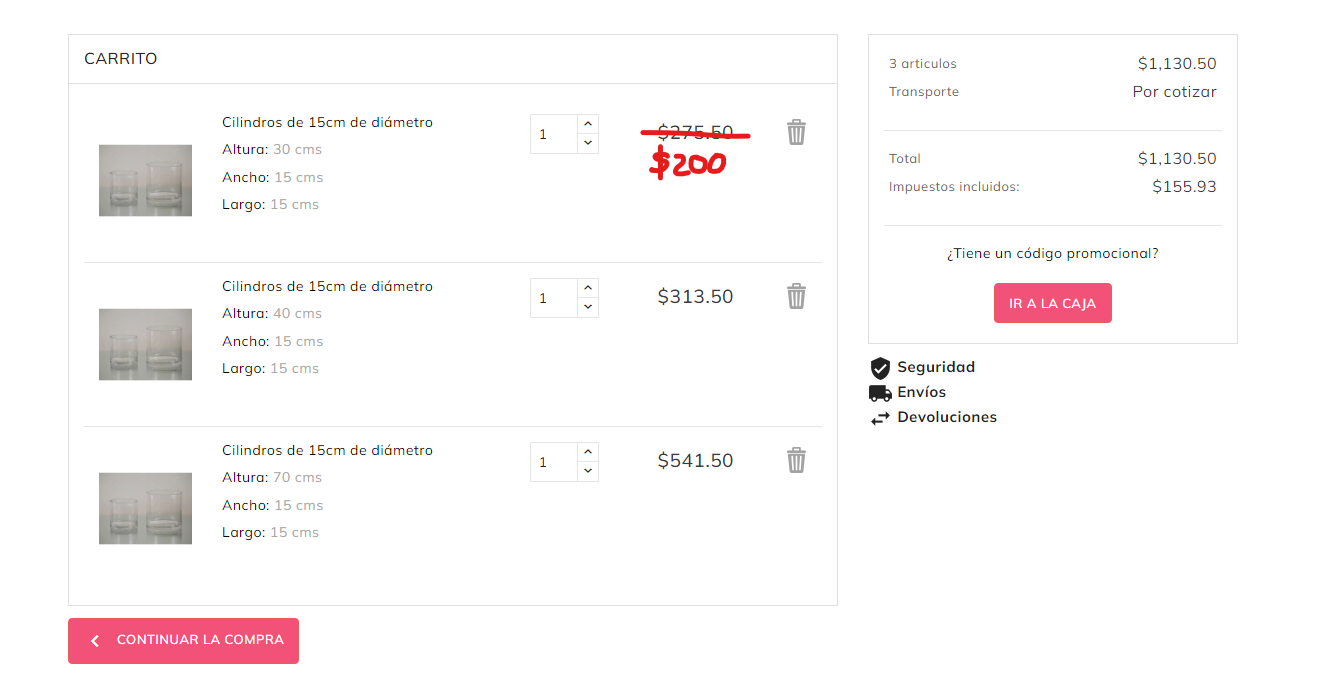The image size is (1344, 691).
Task: Increase quantity of 70 cms cylinder
Action: point(588,452)
